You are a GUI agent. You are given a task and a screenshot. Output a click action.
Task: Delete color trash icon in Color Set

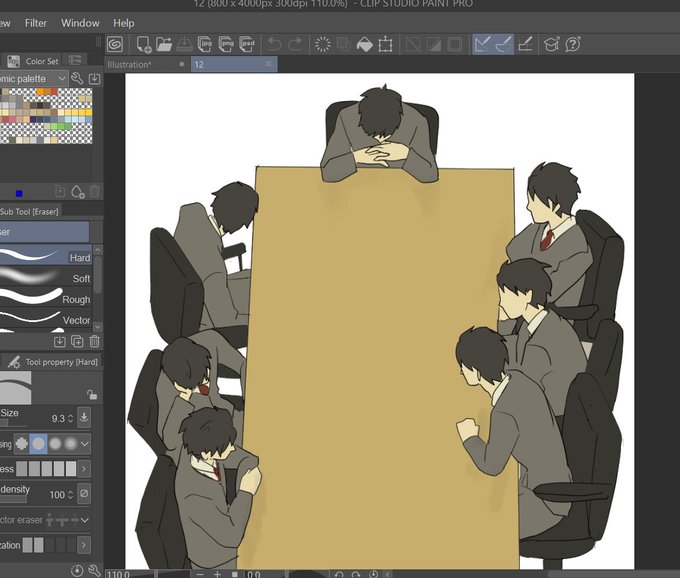tap(95, 191)
